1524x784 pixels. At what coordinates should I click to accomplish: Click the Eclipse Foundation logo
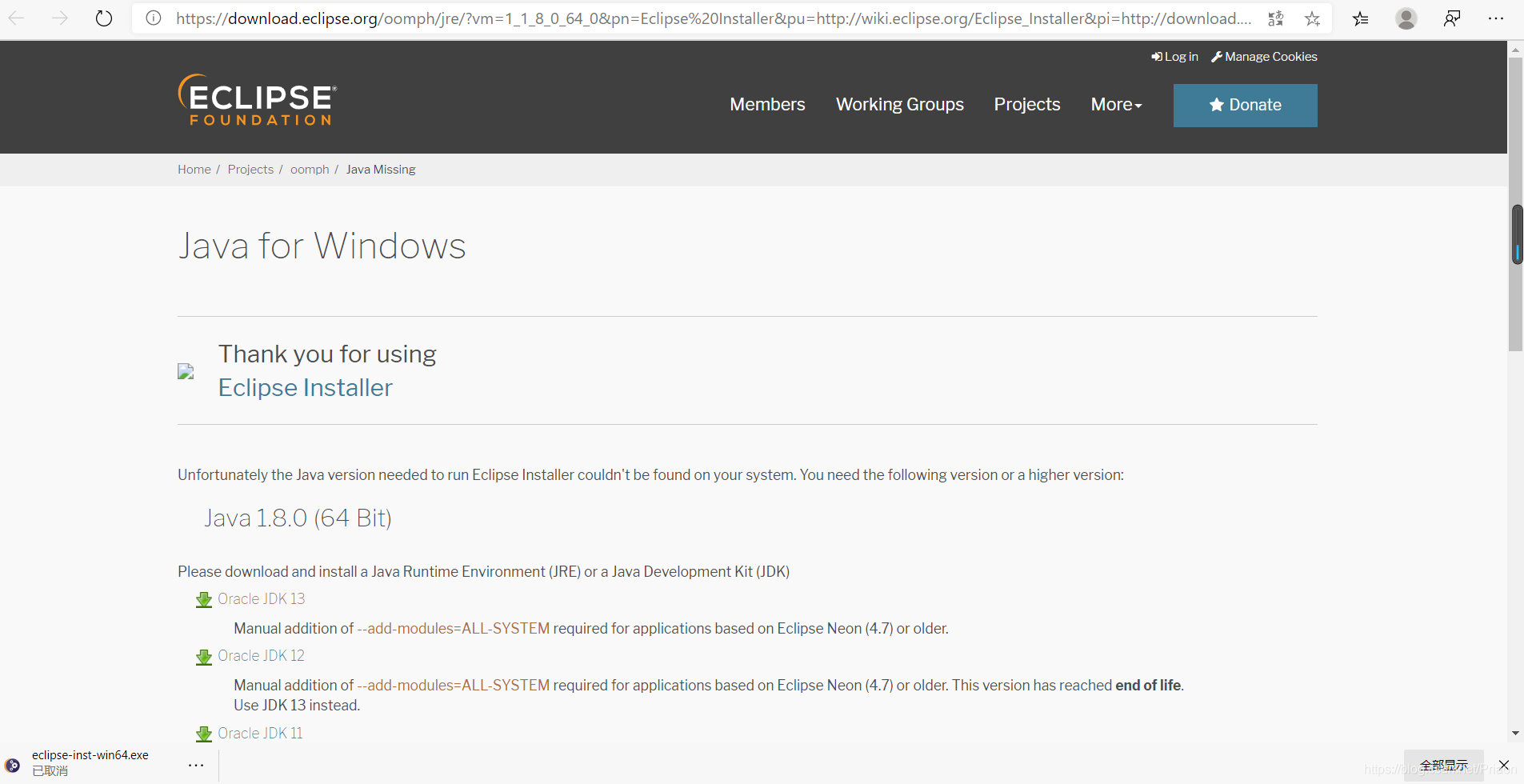pyautogui.click(x=258, y=100)
